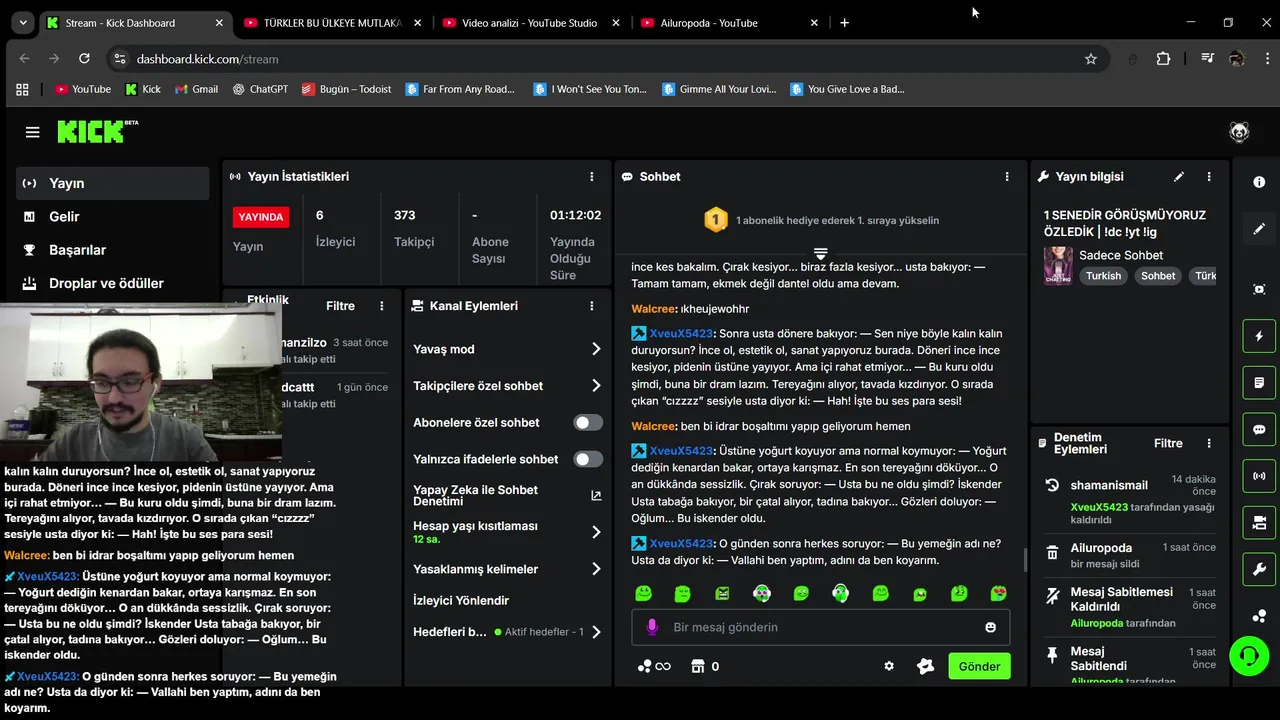Switch to Video analizi YouTube Studio tab
This screenshot has width=1280, height=720.
530,22
